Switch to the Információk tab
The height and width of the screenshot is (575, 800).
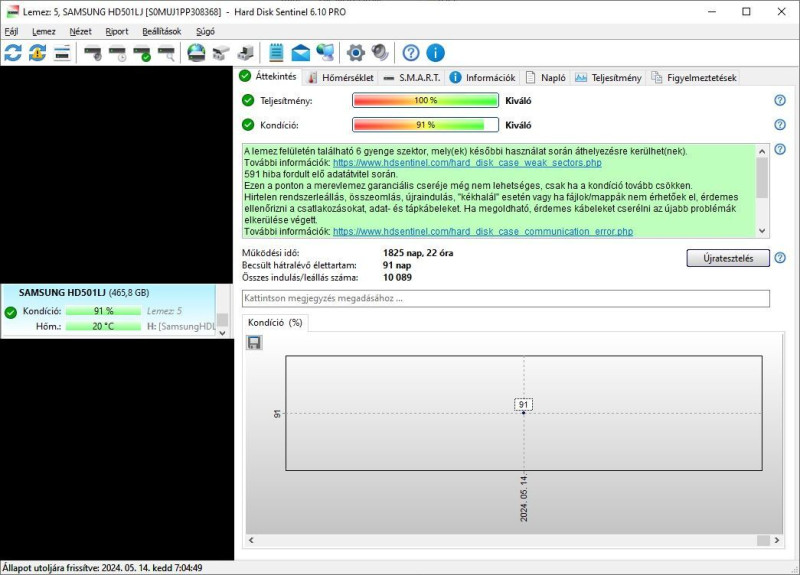click(x=483, y=78)
